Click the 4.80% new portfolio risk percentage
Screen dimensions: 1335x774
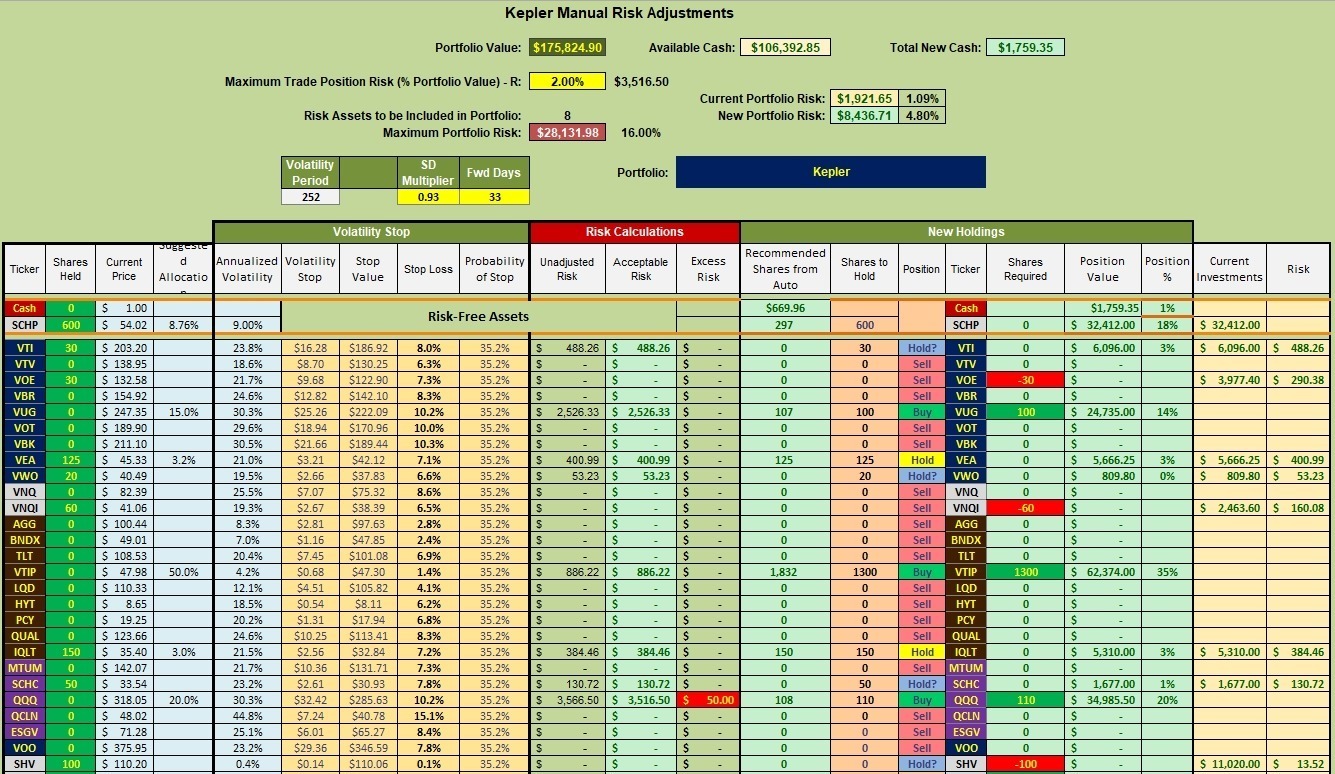922,116
